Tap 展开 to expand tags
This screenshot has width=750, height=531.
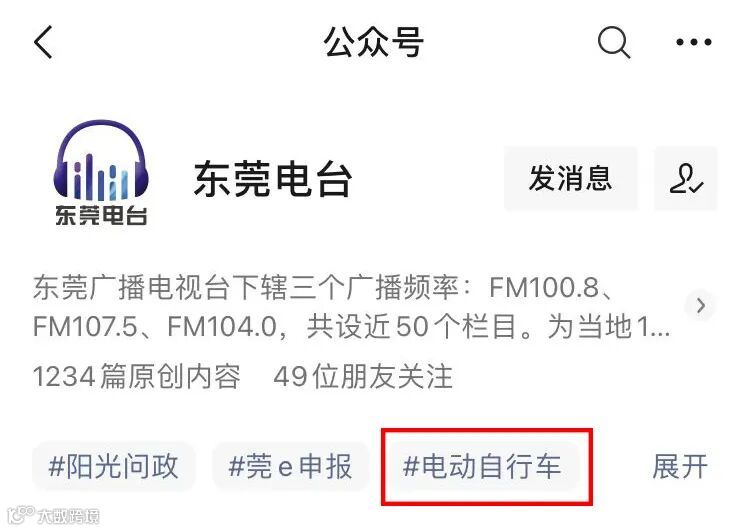[679, 466]
